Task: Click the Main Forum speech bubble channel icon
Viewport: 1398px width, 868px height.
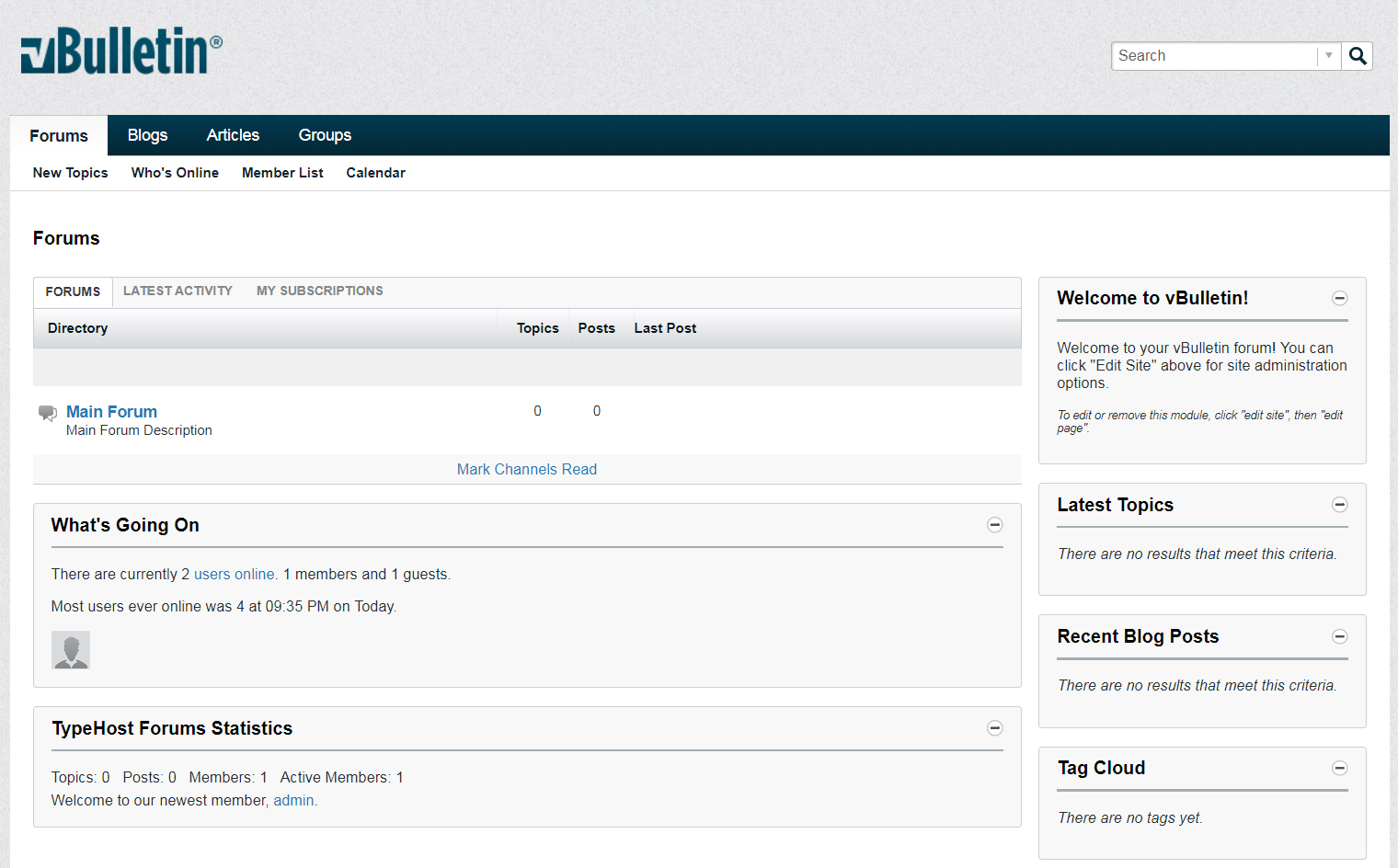Action: click(47, 413)
